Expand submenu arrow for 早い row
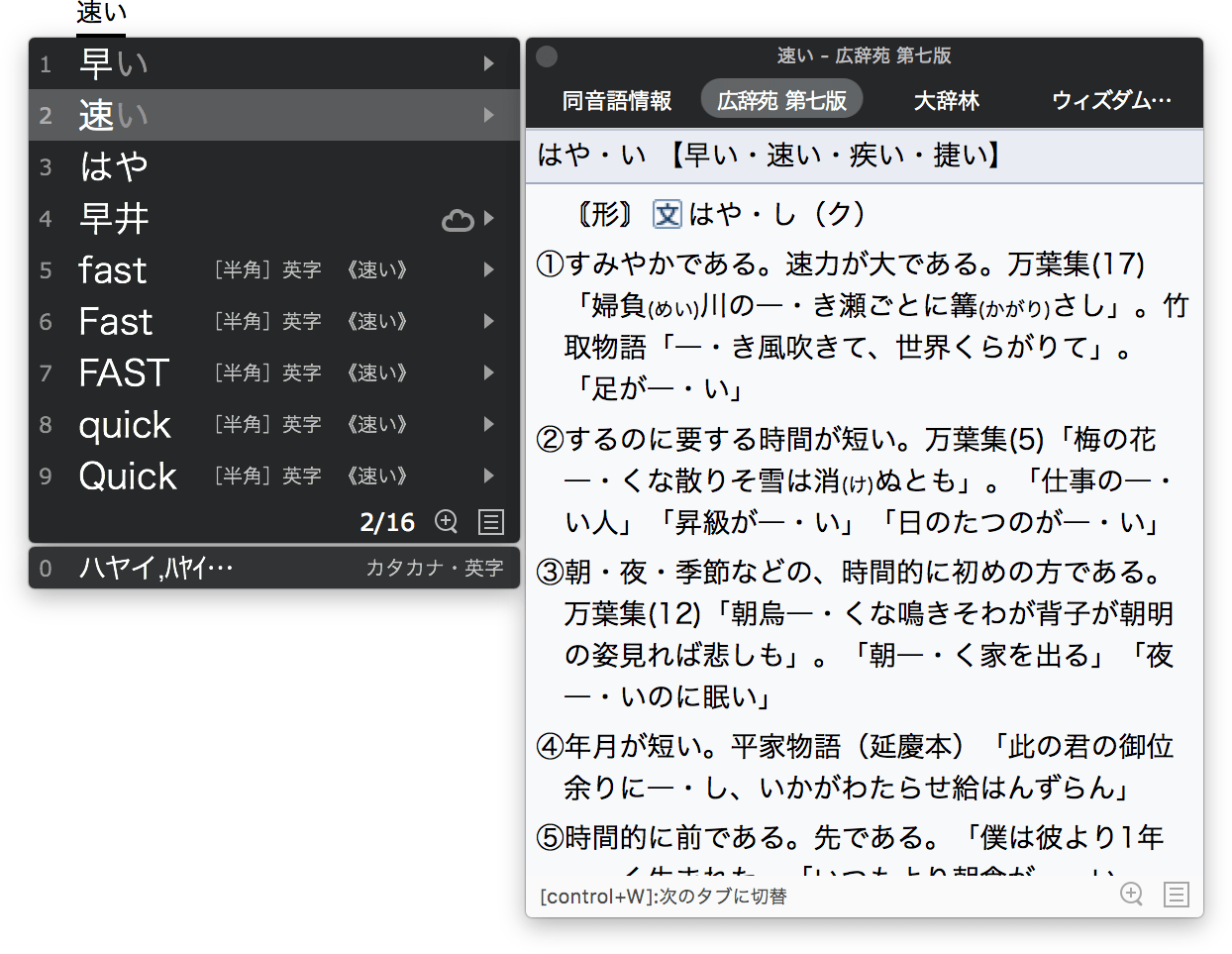Image resolution: width=1232 pixels, height=954 pixels. click(x=488, y=63)
